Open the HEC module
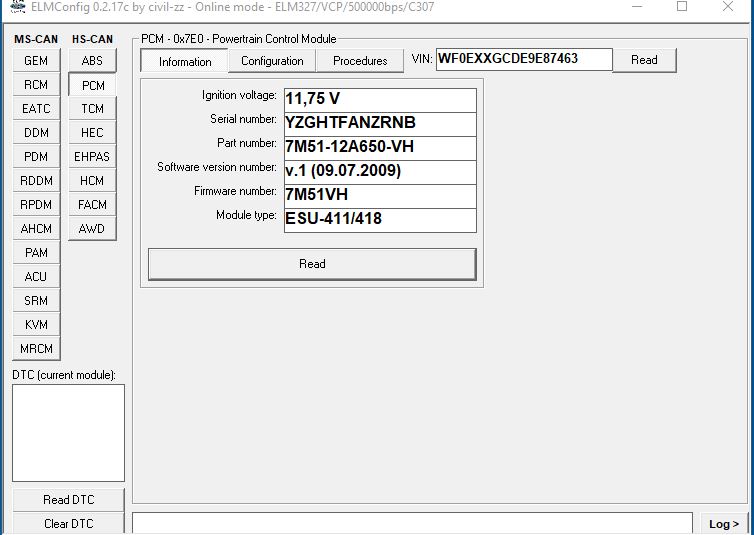Screen dimensions: 754x535 pos(92,133)
